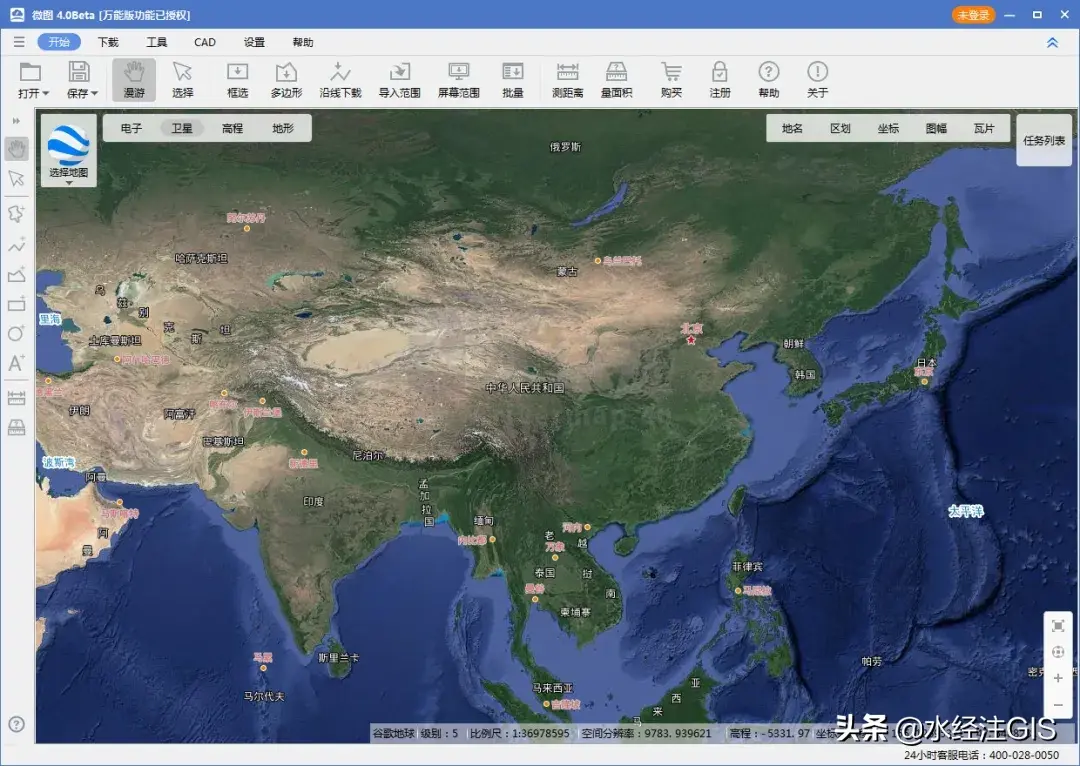Expand the 保存 save dropdown

(95, 94)
